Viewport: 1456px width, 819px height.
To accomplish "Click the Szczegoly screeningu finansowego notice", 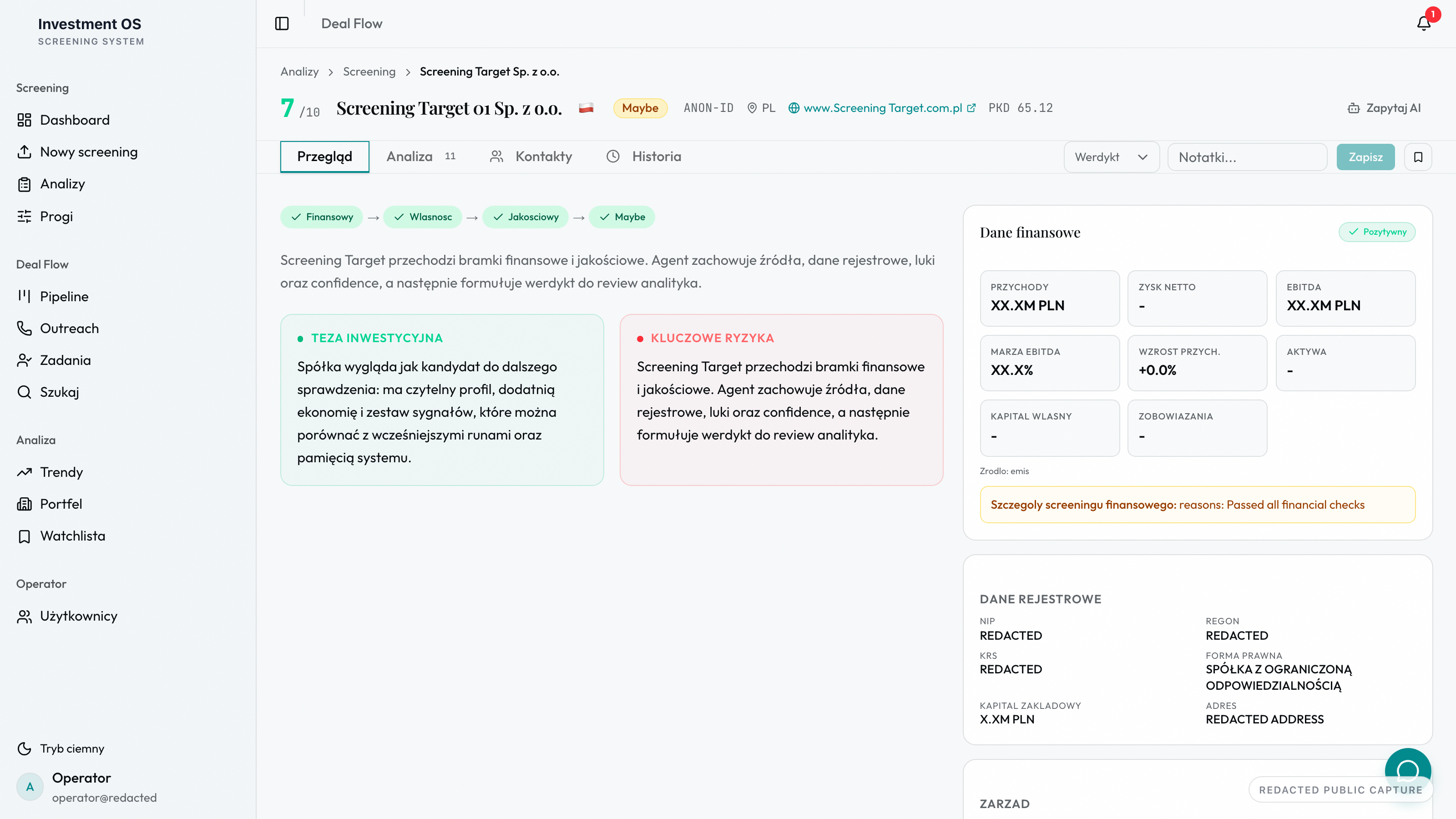I will 1198,505.
